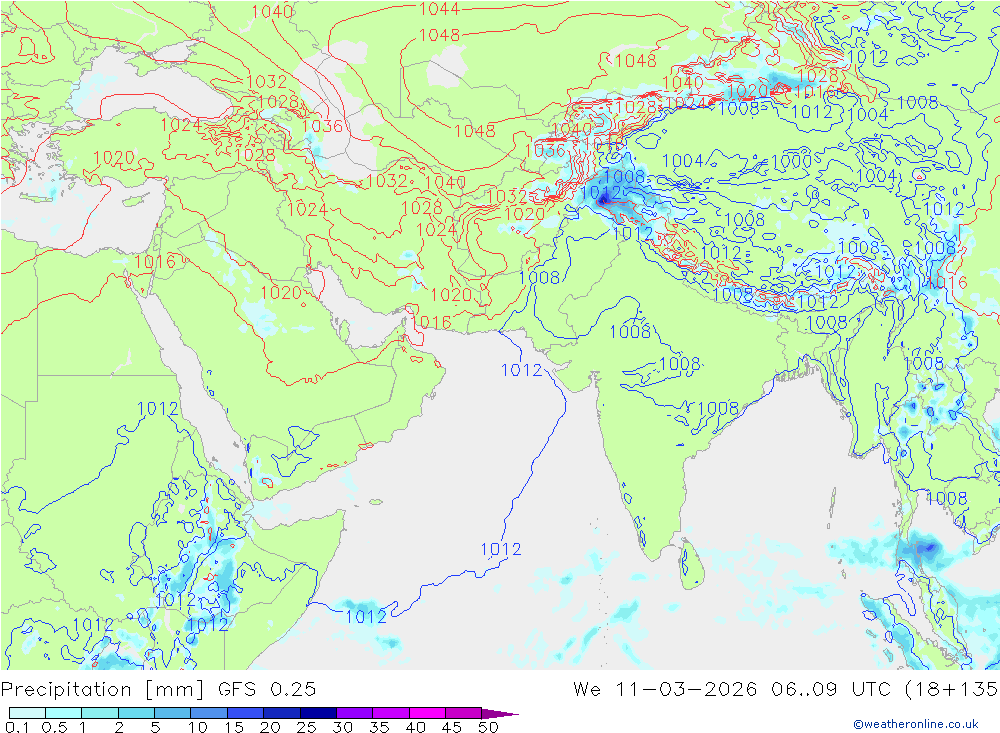1000x733 pixels.
Task: Click the 'UTC (18+135' forecast time text
Action: click(x=925, y=690)
